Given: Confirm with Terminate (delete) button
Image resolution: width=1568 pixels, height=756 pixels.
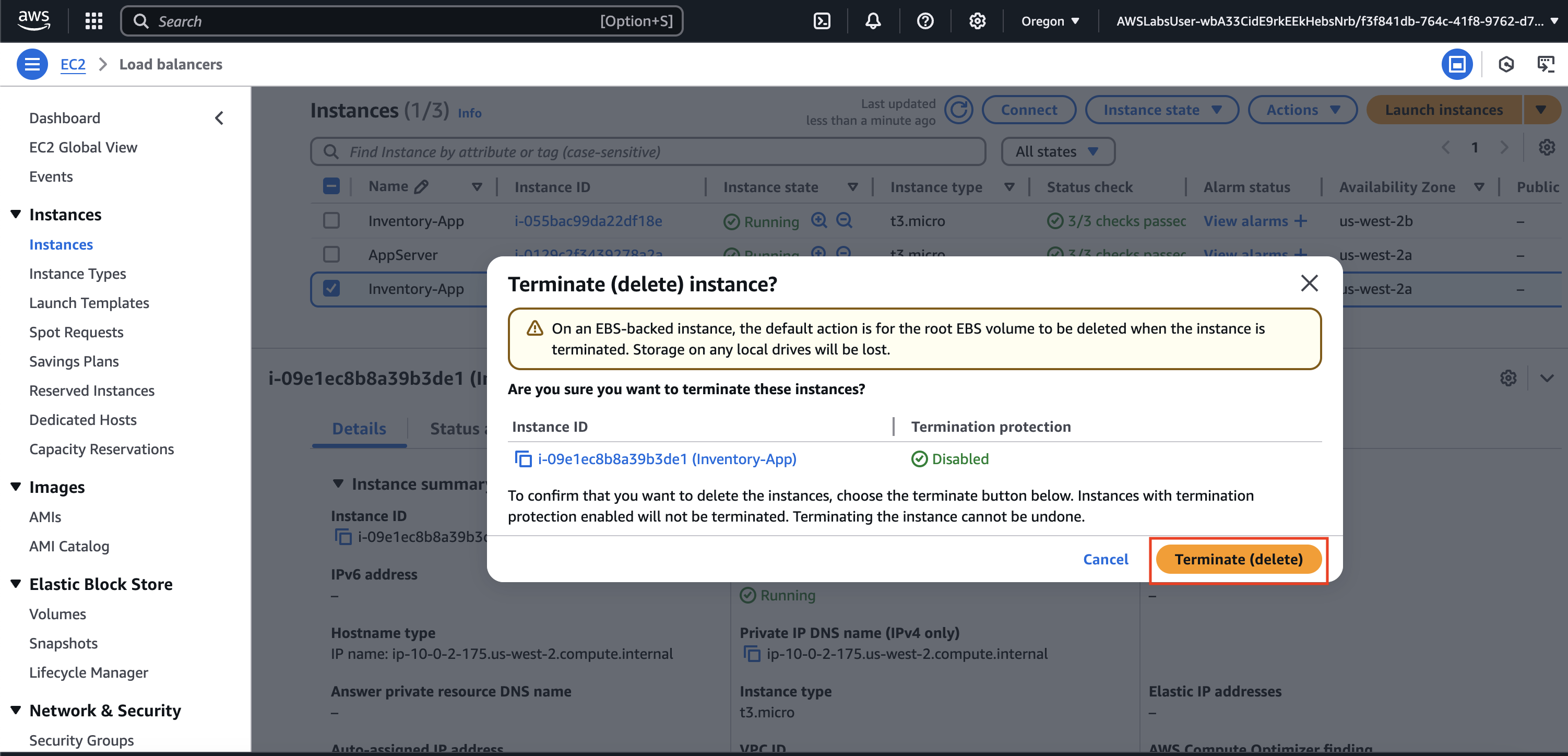Looking at the screenshot, I should (1238, 559).
